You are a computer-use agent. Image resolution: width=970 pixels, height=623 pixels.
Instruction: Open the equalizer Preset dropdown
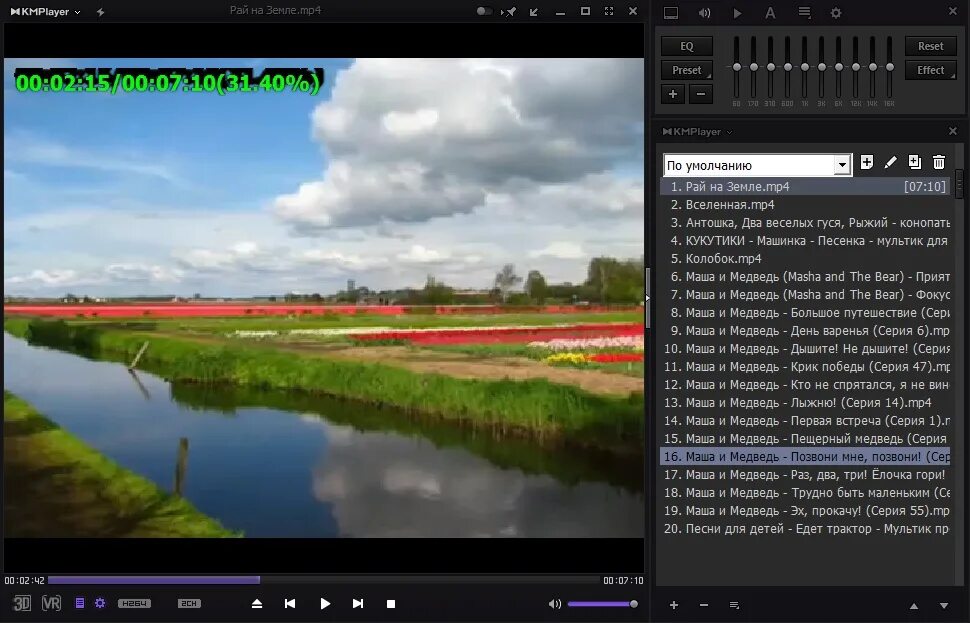point(687,70)
